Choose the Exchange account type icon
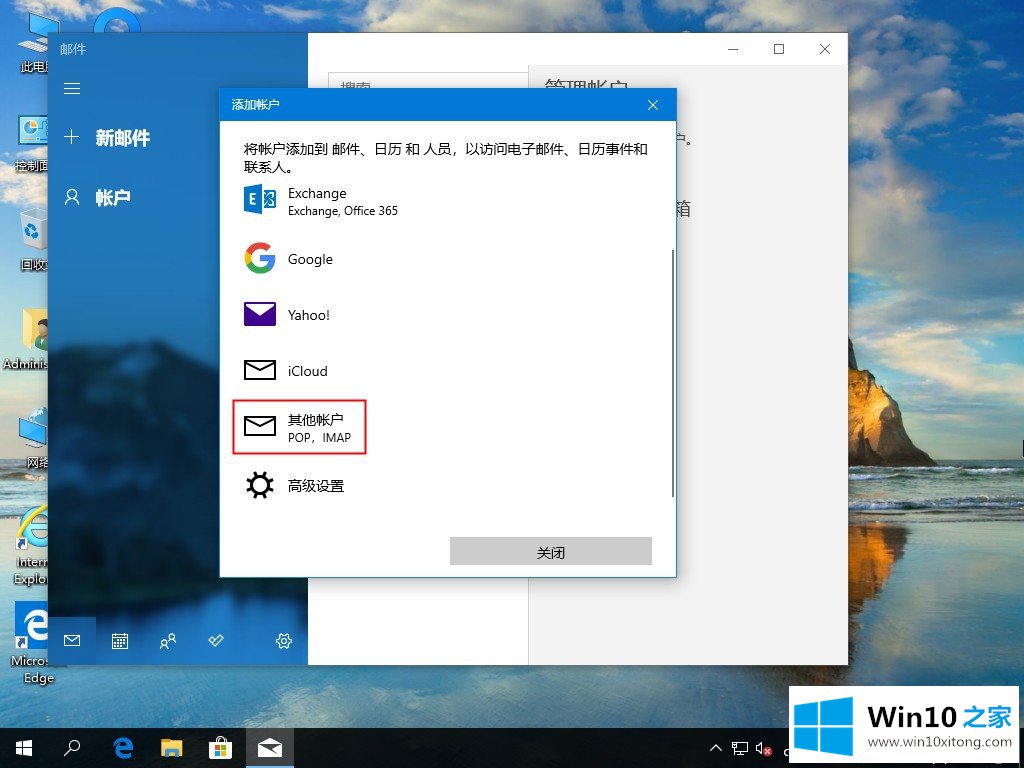 (x=260, y=199)
